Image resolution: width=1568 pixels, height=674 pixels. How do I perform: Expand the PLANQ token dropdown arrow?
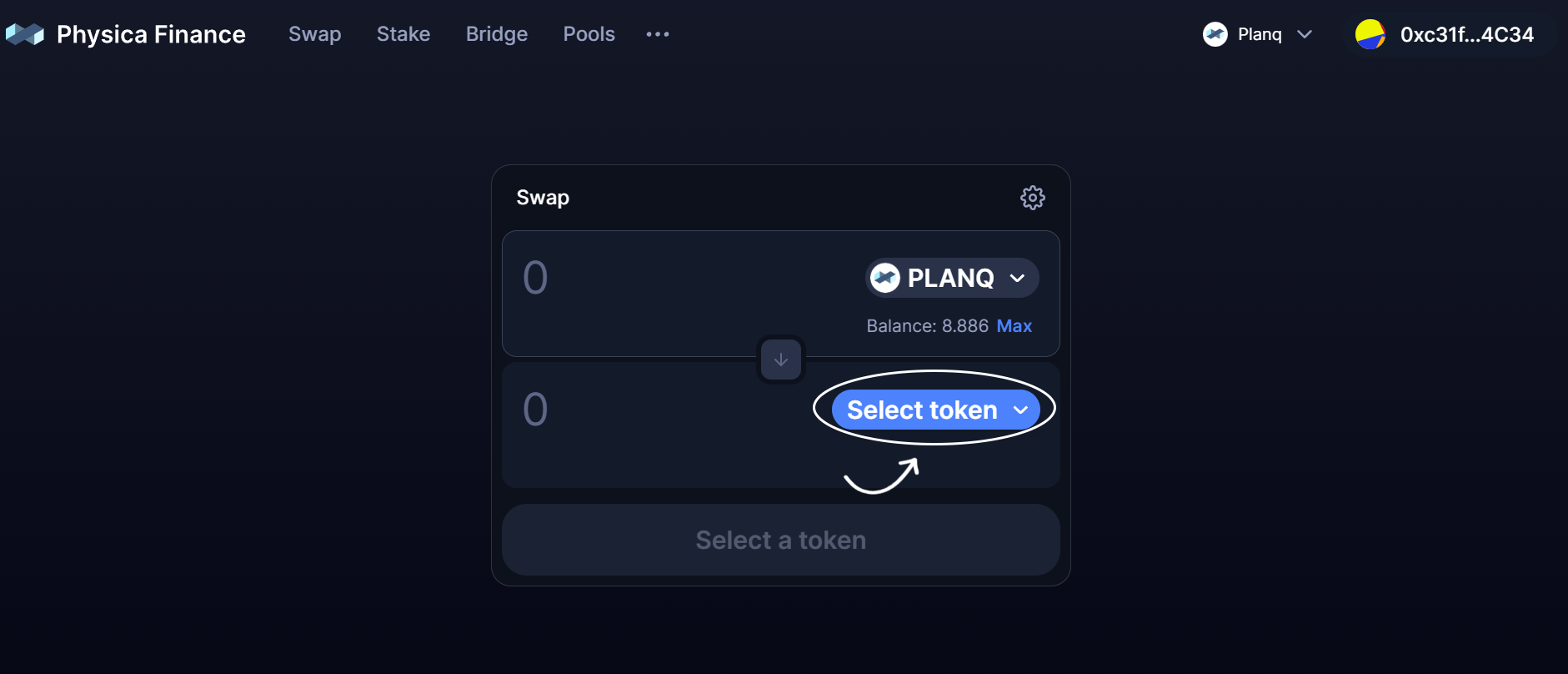(1017, 278)
